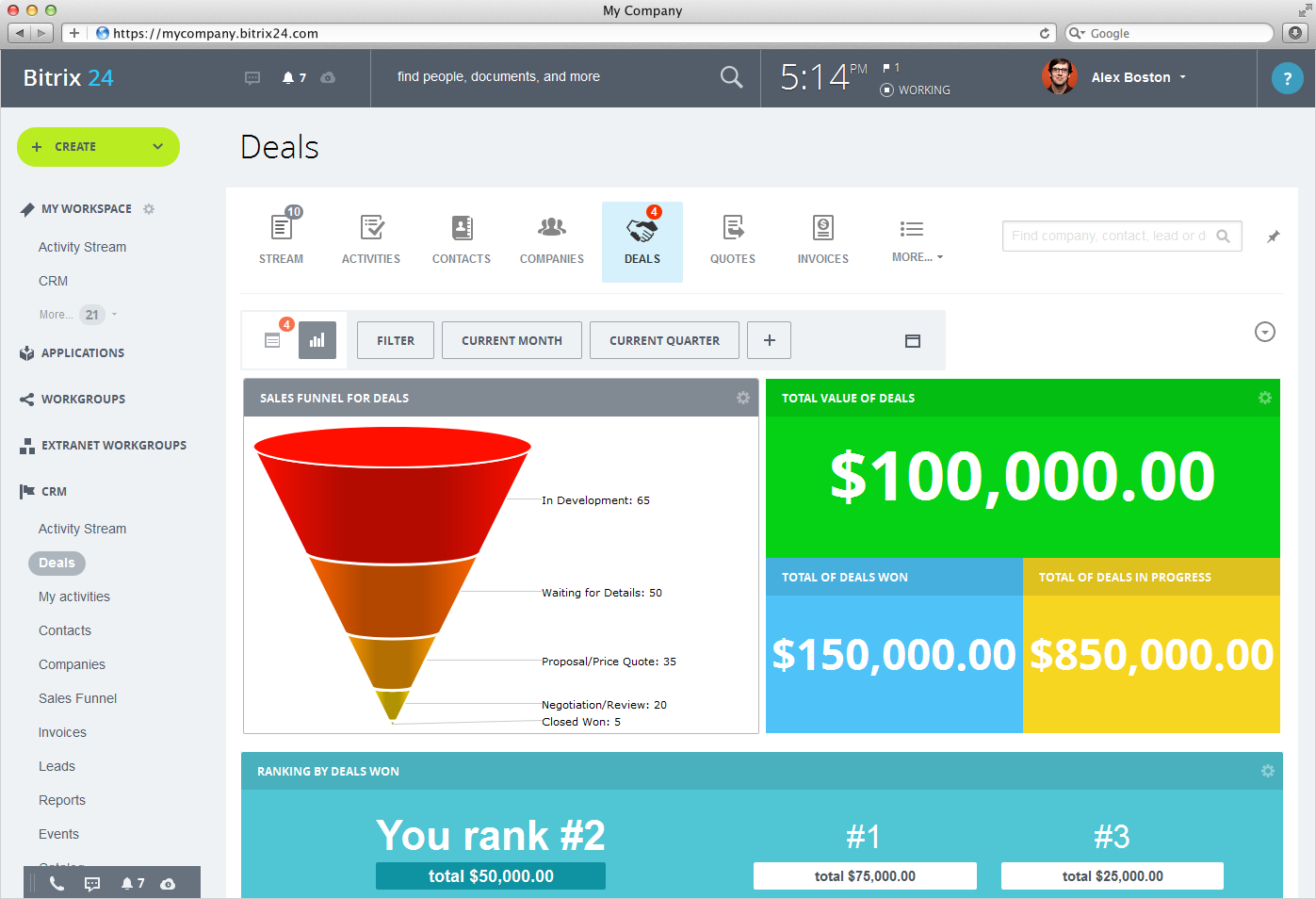Open the Stream tab icon
1316x899 pixels.
tap(281, 227)
